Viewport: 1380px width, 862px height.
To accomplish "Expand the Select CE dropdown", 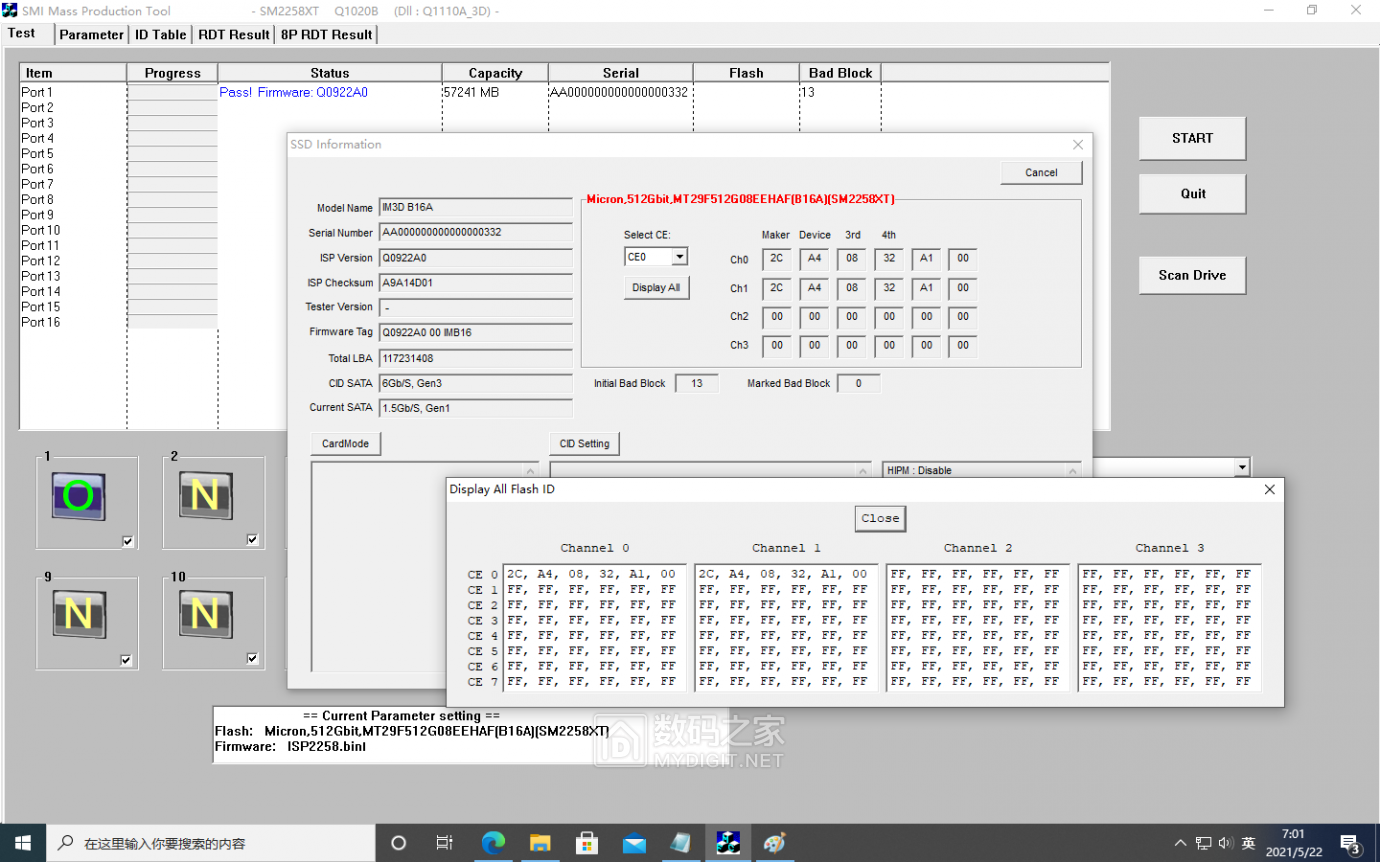I will click(x=679, y=257).
